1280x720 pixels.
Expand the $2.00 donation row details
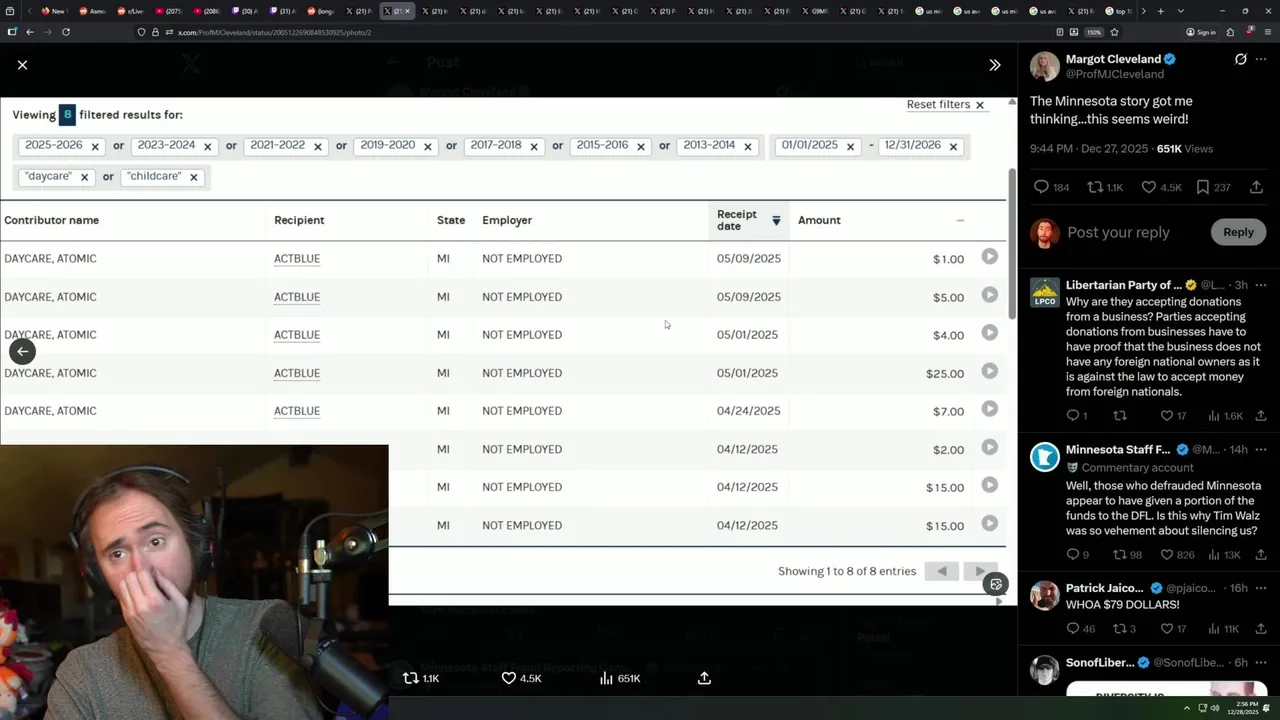[989, 447]
